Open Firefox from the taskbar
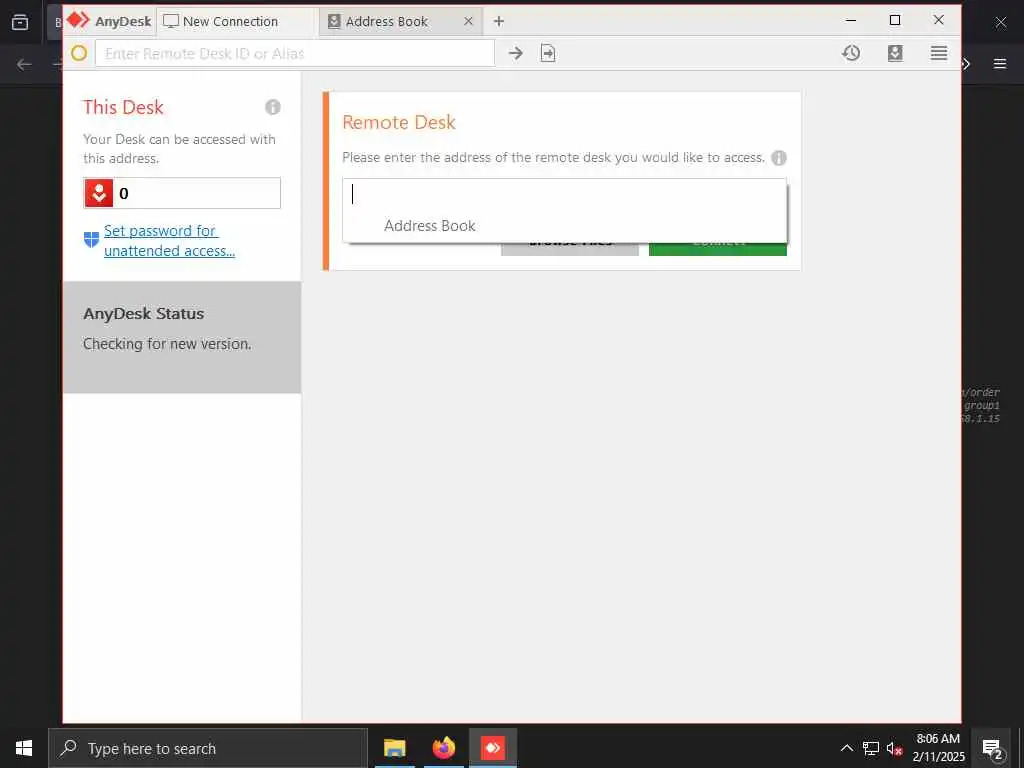This screenshot has height=768, width=1024. [443, 748]
